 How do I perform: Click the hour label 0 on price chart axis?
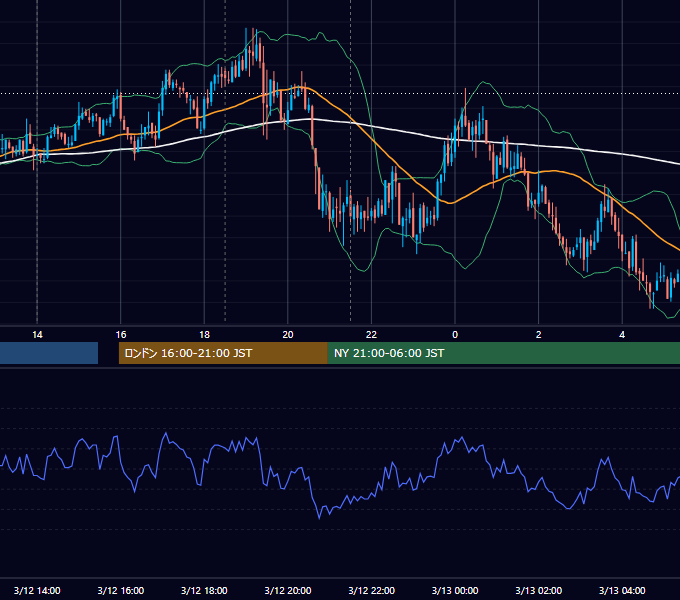click(455, 335)
